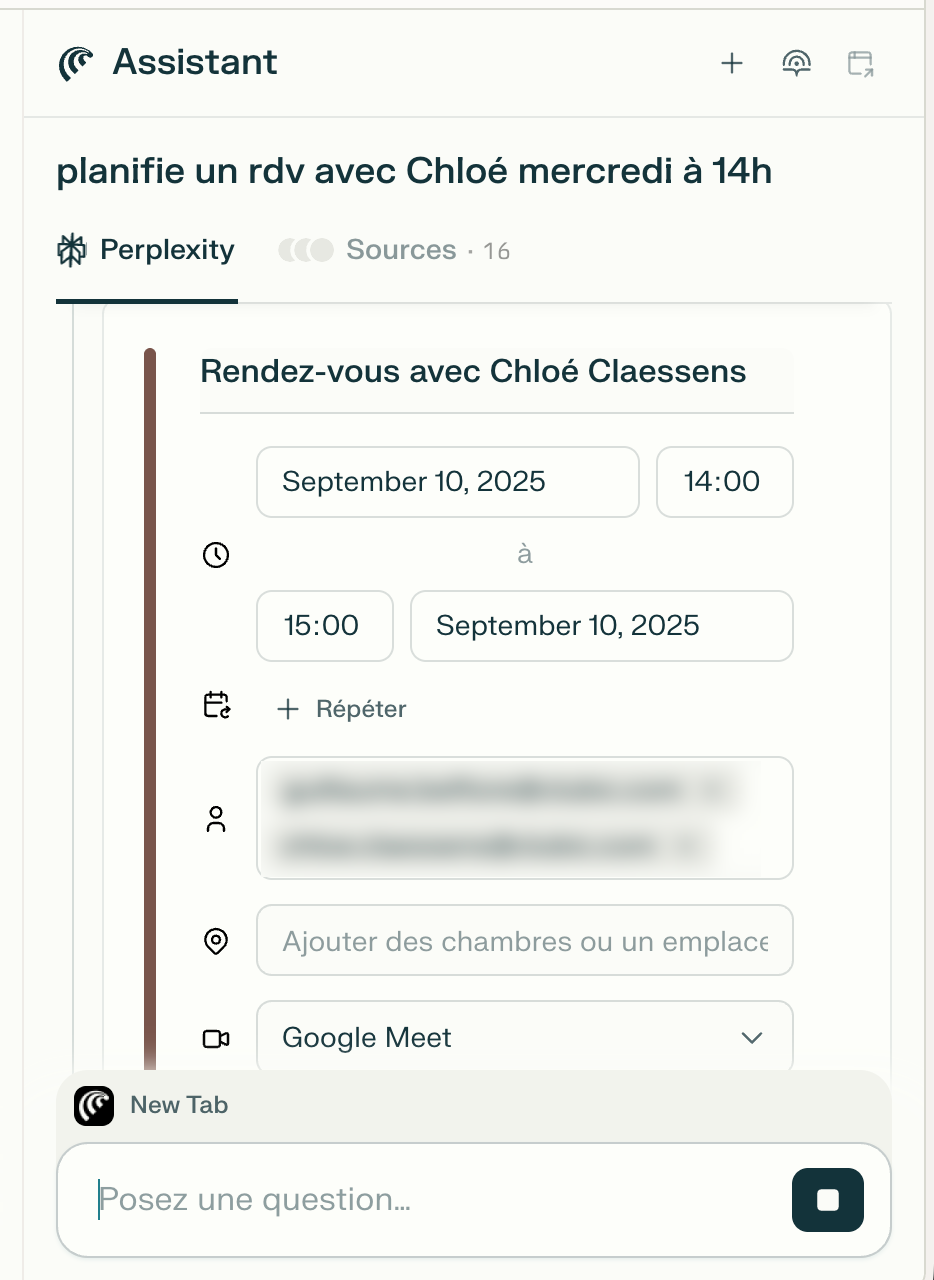This screenshot has width=934, height=1280.
Task: Click the location pin icon
Action: (216, 941)
